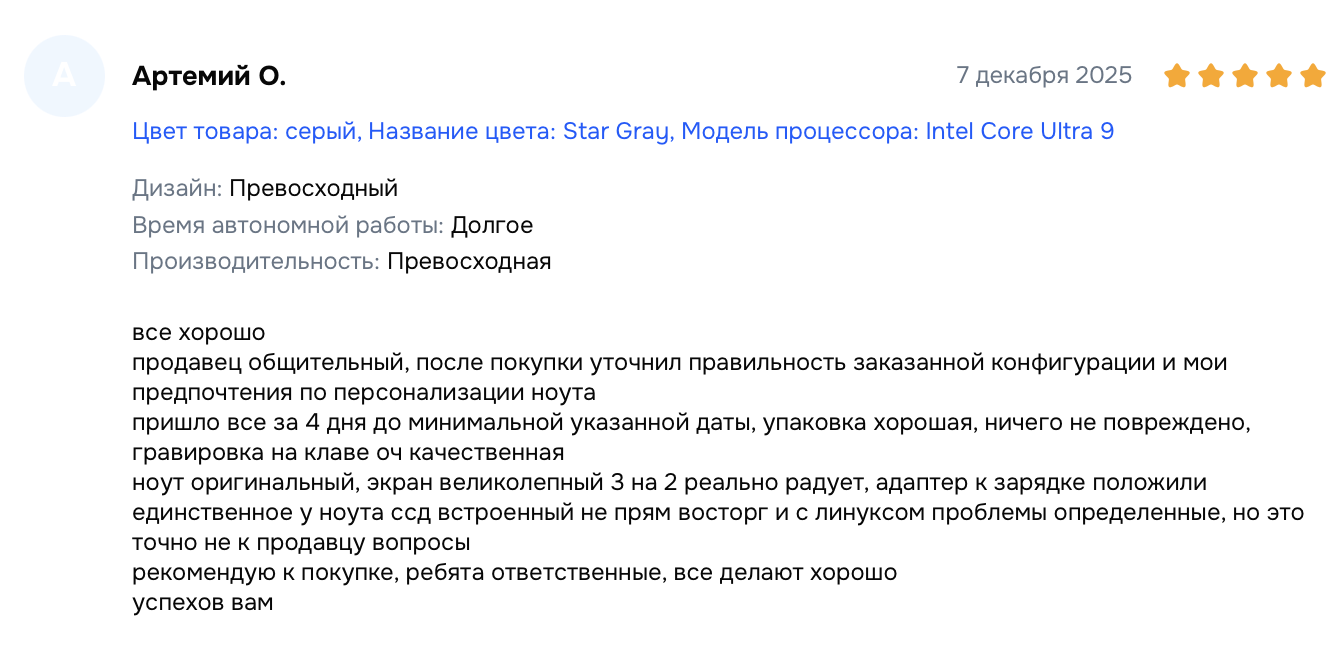Image resolution: width=1342 pixels, height=646 pixels.
Task: Click the Время автономной работы label
Action: point(287,225)
